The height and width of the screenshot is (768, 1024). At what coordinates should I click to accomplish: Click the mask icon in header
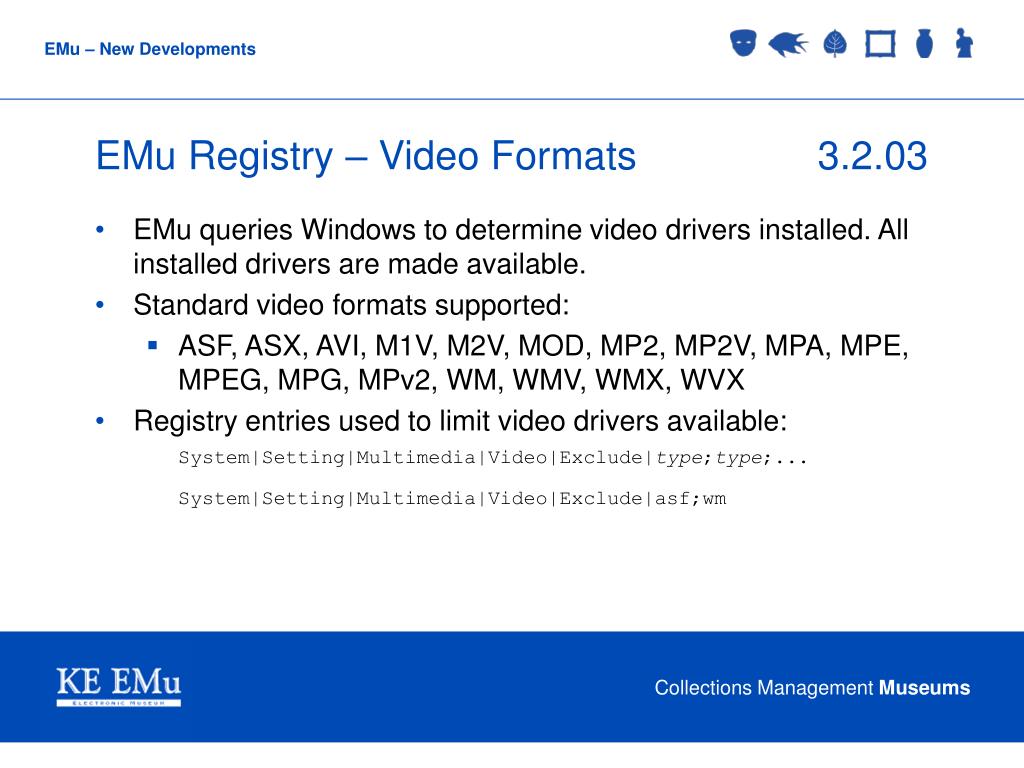coord(743,43)
